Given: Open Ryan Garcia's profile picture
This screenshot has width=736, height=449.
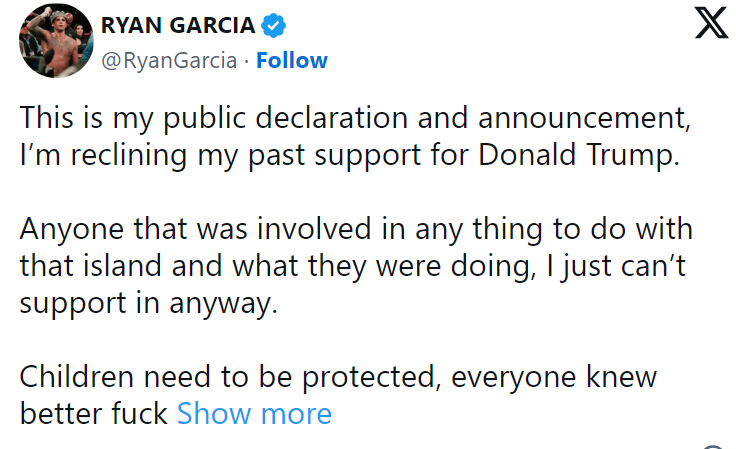Looking at the screenshot, I should click(53, 42).
